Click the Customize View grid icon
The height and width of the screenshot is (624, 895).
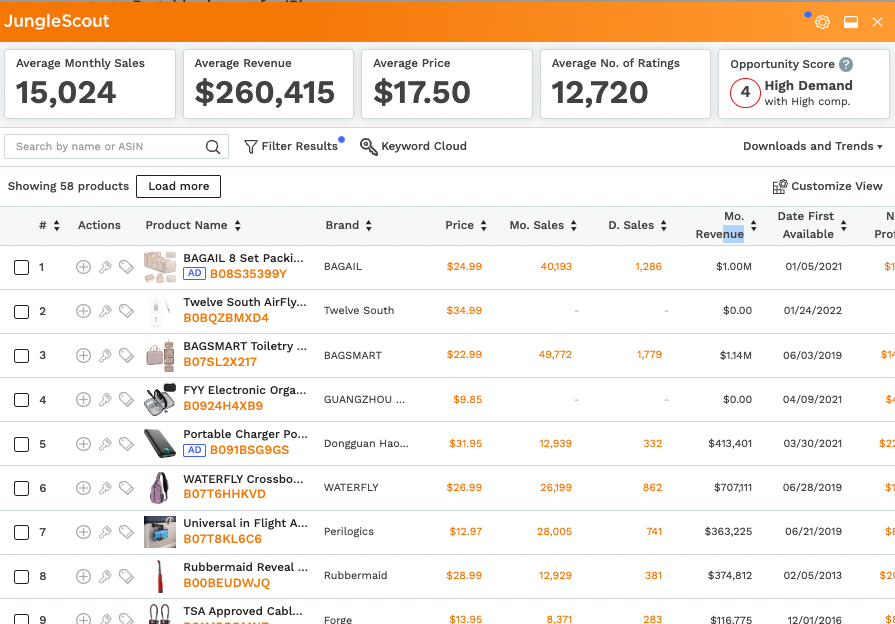780,187
